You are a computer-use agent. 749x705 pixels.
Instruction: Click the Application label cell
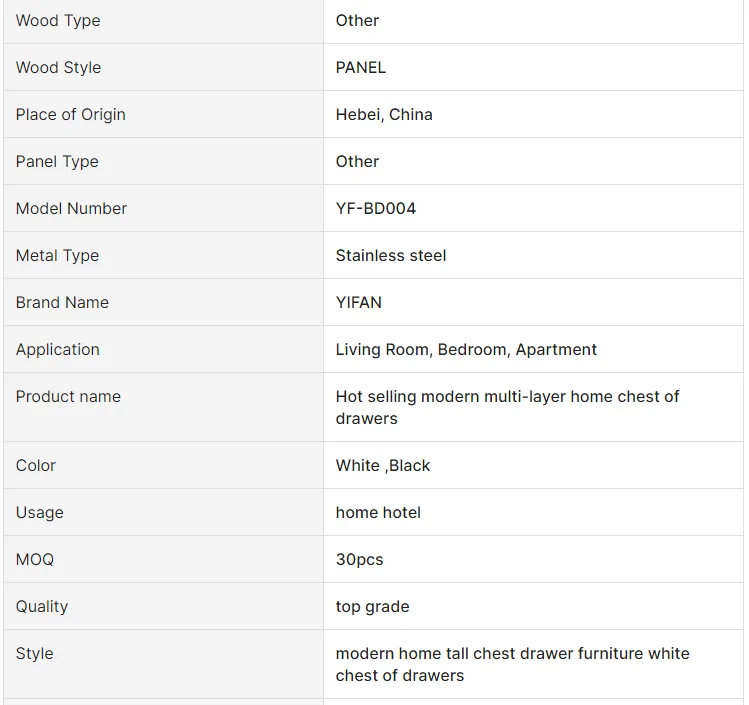pyautogui.click(x=58, y=350)
